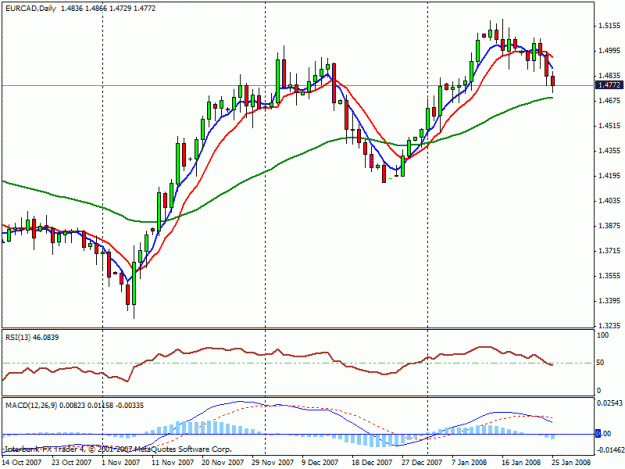Image resolution: width=625 pixels, height=469 pixels.
Task: Click the RSI scale value 100
Action: pyautogui.click(x=603, y=336)
